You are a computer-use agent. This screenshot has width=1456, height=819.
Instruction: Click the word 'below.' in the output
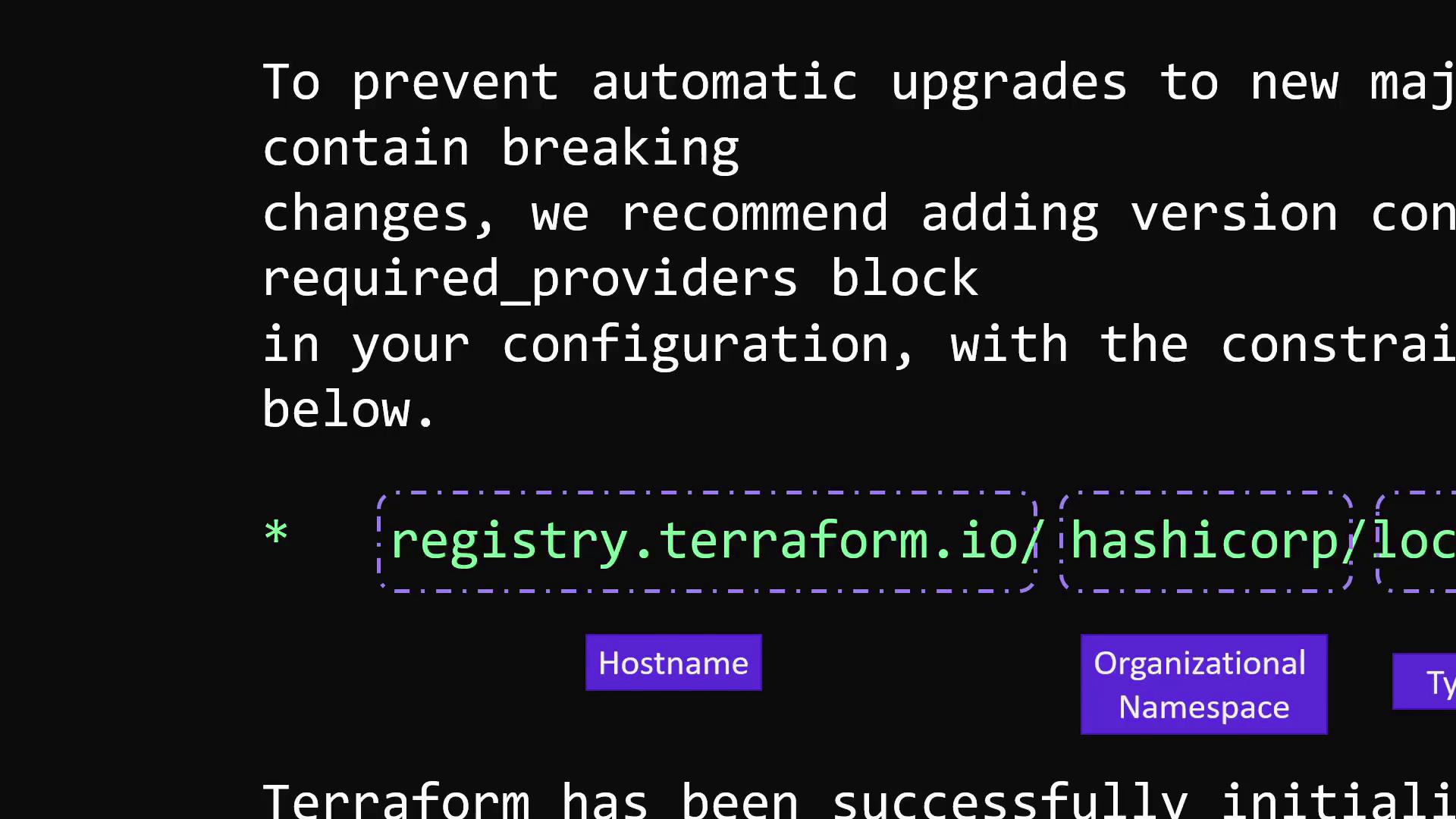(x=349, y=409)
